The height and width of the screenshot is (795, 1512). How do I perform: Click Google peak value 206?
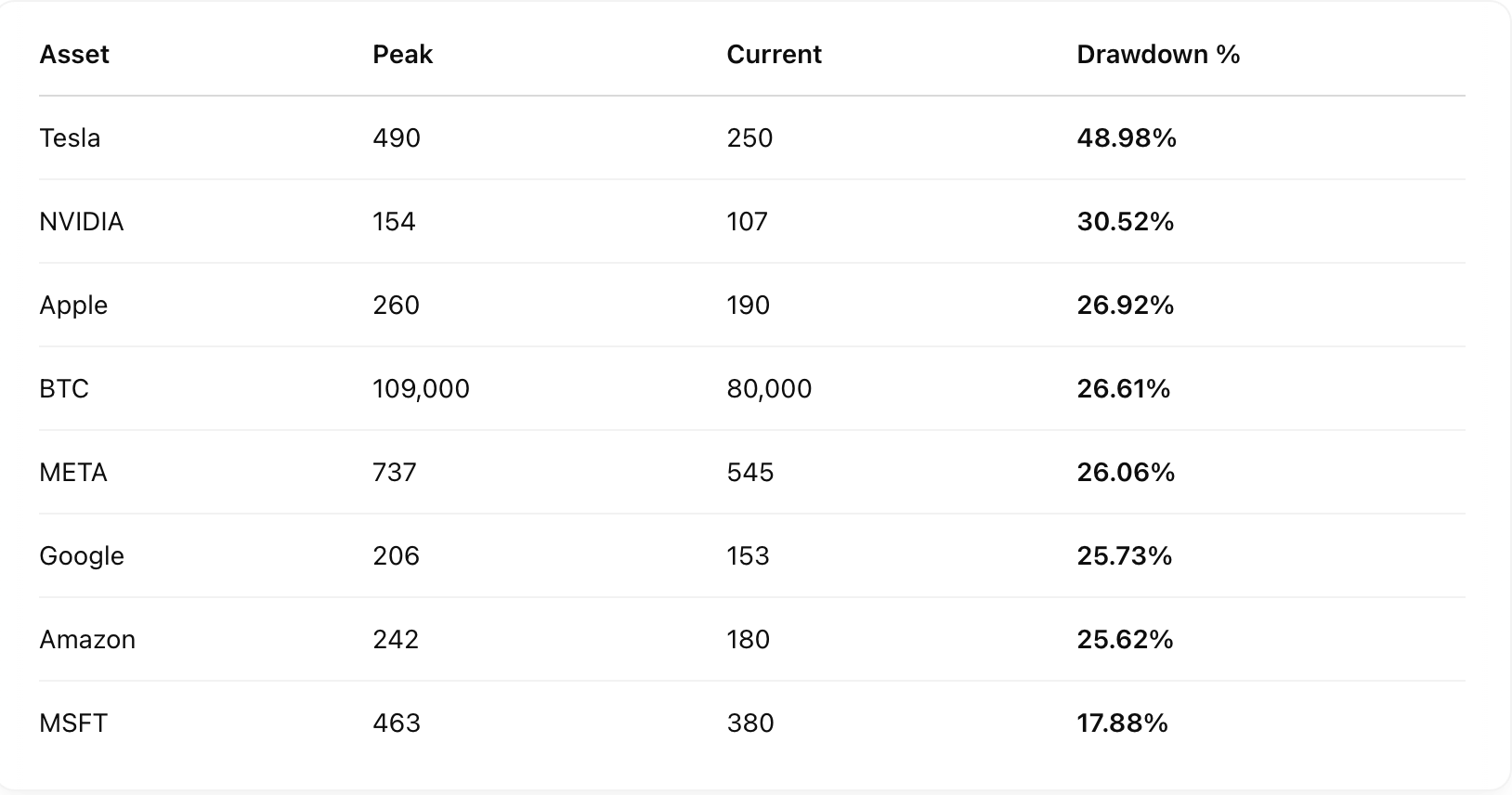(397, 556)
